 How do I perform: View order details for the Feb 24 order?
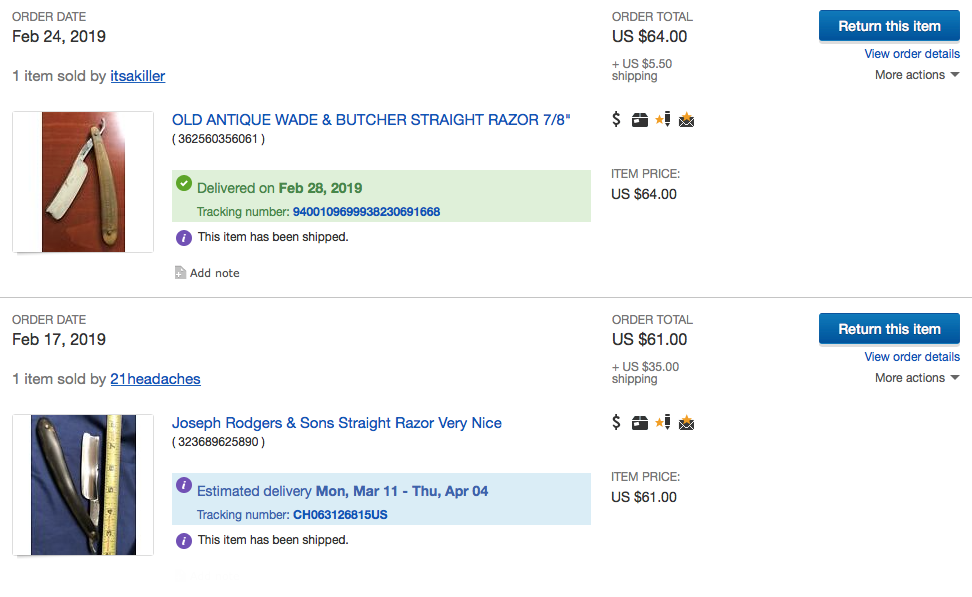(x=912, y=54)
